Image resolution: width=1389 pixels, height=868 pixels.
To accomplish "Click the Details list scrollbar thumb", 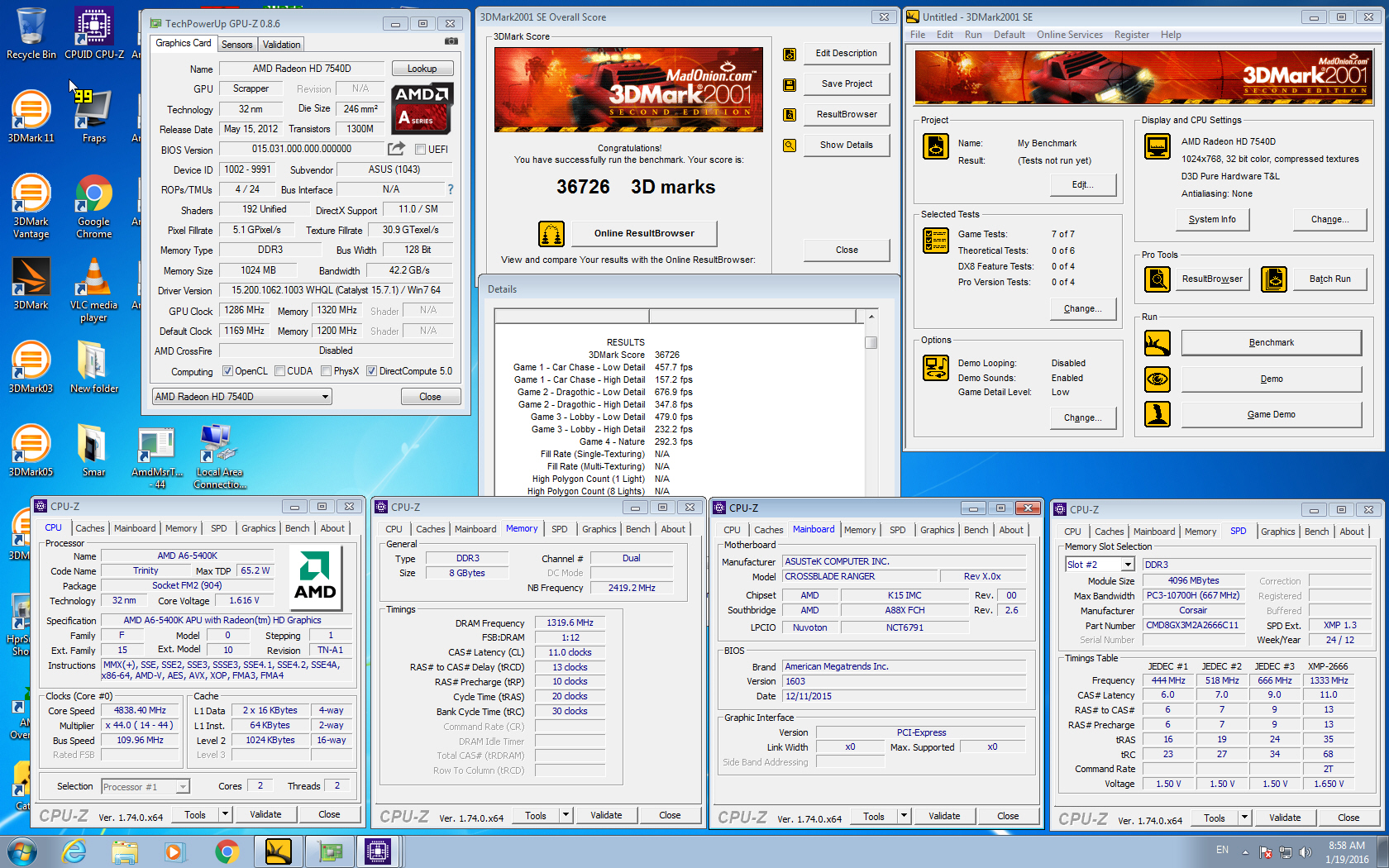I will click(871, 342).
